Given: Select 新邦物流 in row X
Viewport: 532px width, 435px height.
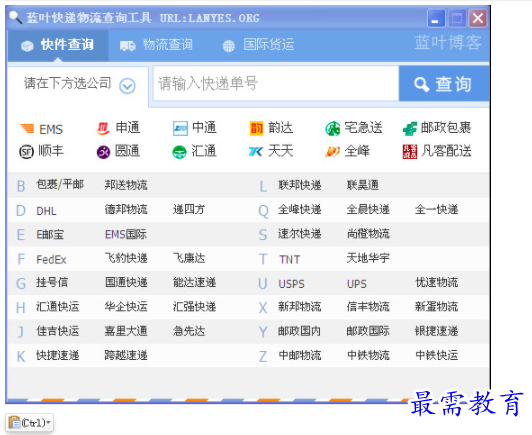Looking at the screenshot, I should 300,307.
